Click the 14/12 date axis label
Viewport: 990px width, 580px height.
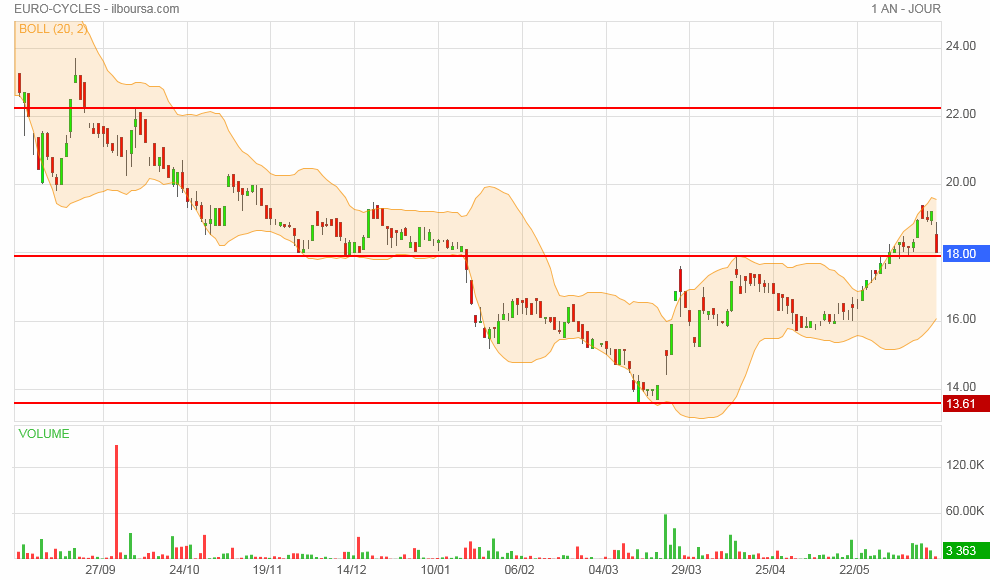click(352, 570)
